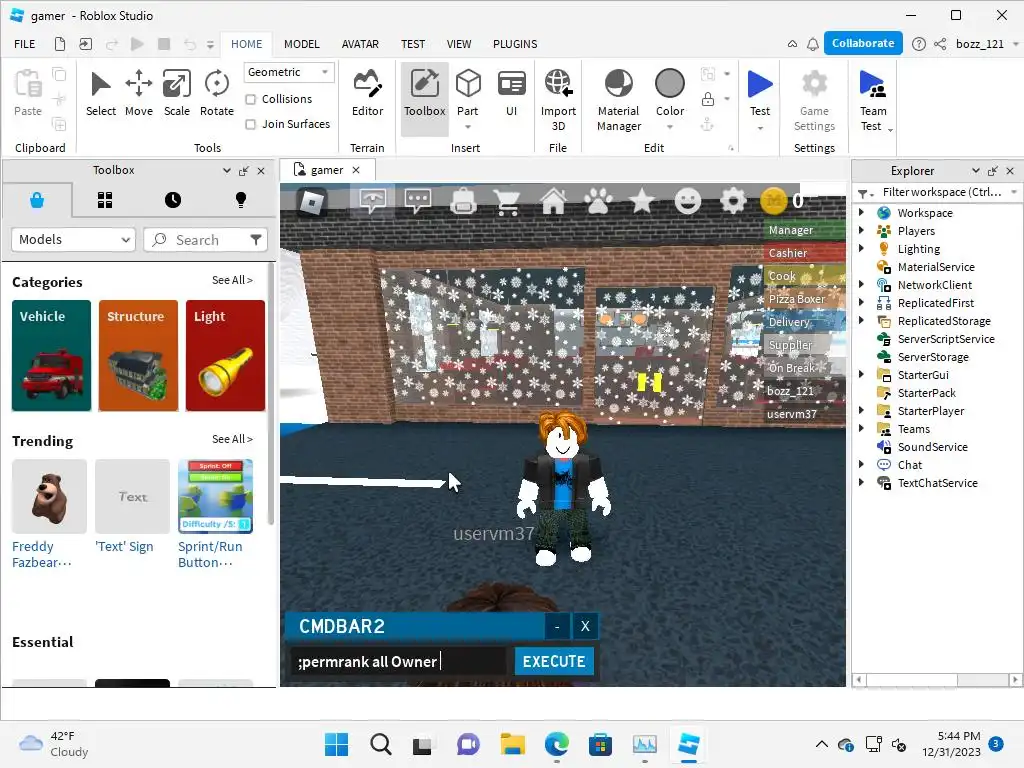
Task: Expand Teams node
Action: coord(861,428)
